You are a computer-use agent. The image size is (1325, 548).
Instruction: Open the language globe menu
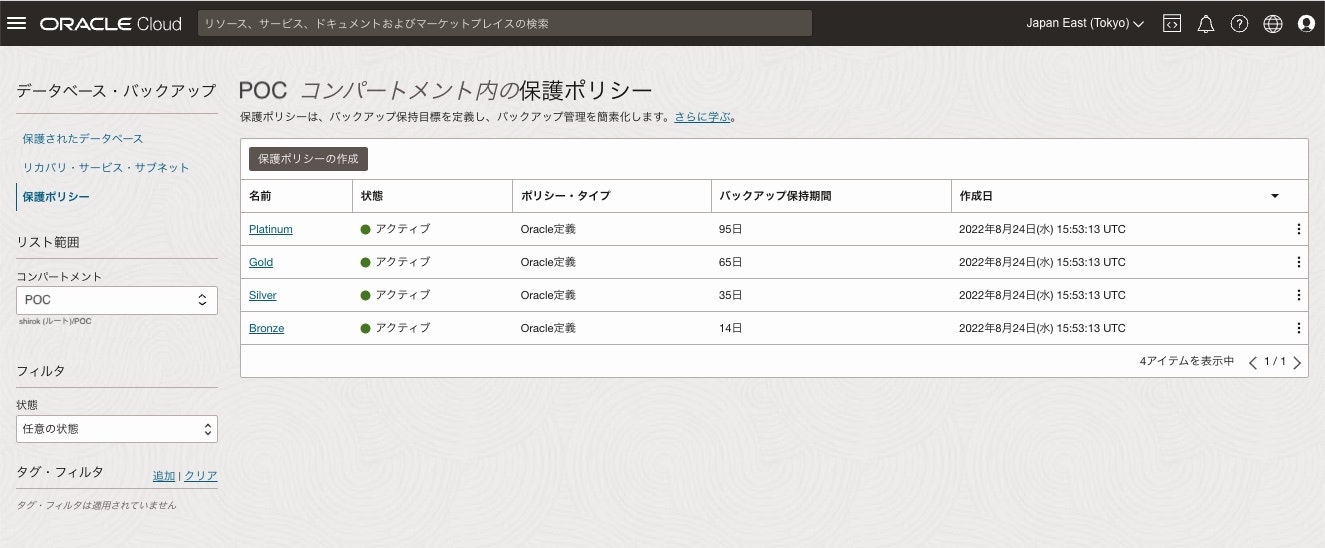[x=1273, y=24]
